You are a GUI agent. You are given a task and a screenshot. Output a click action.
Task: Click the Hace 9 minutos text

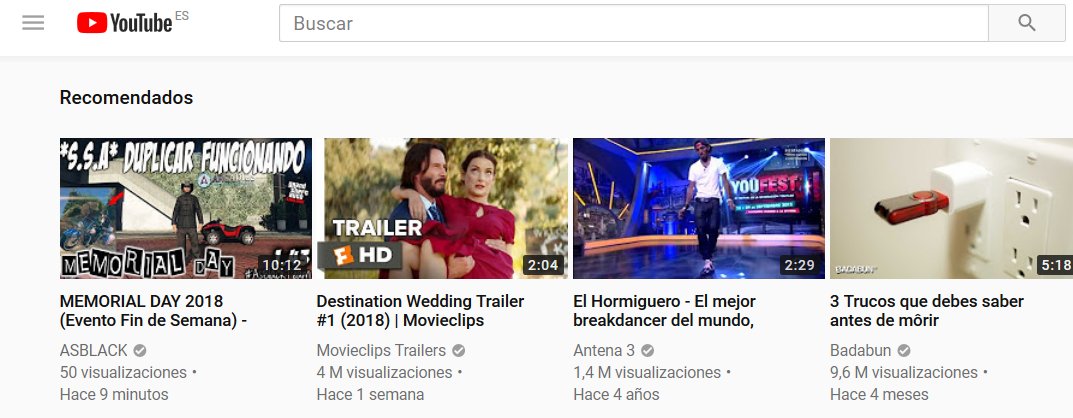114,395
